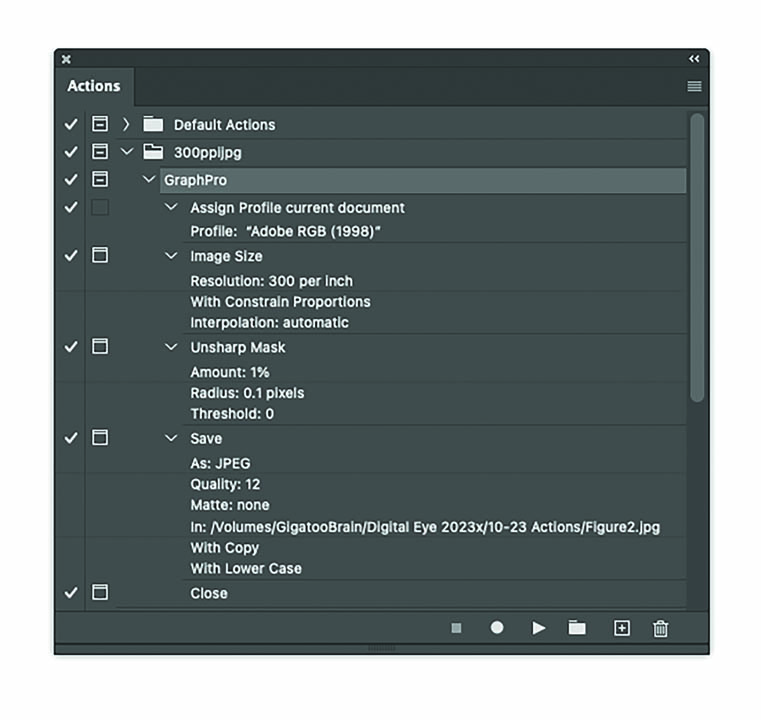This screenshot has height=720, width=761.
Task: Click the Stop recording square icon
Action: [456, 628]
